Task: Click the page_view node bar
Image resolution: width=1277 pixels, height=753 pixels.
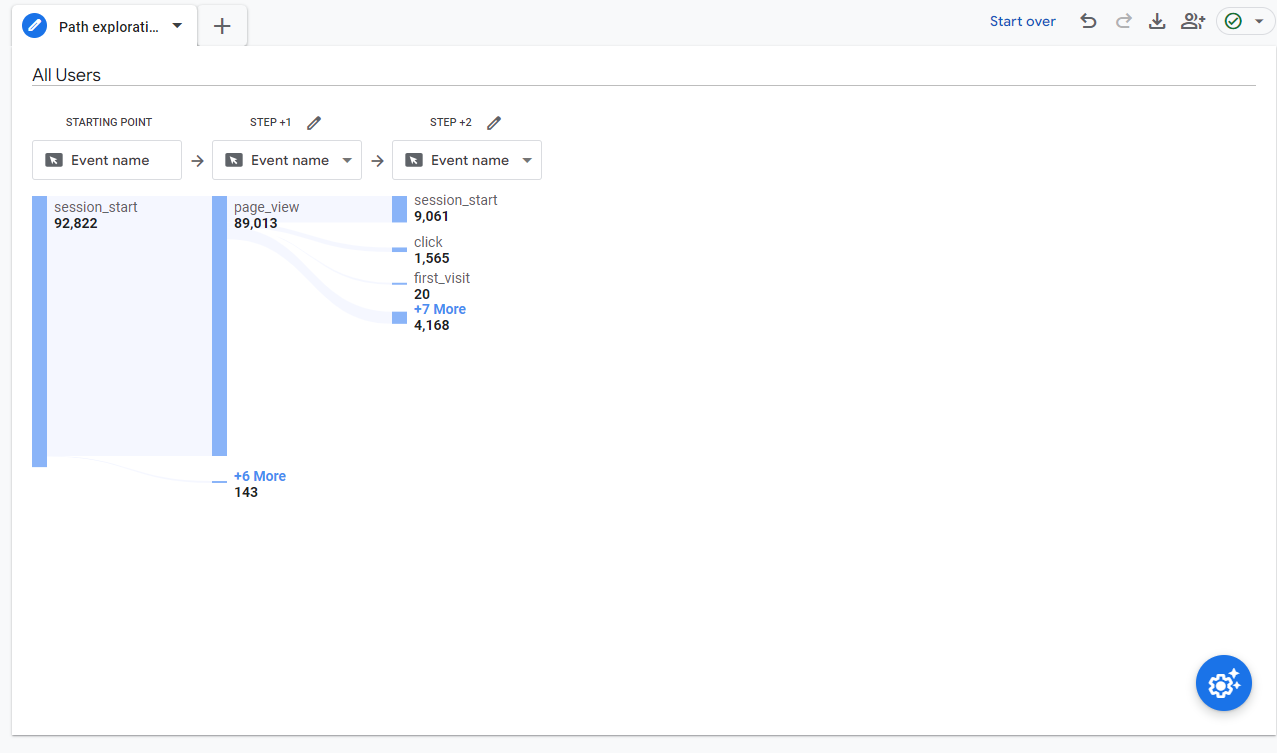Action: [220, 326]
